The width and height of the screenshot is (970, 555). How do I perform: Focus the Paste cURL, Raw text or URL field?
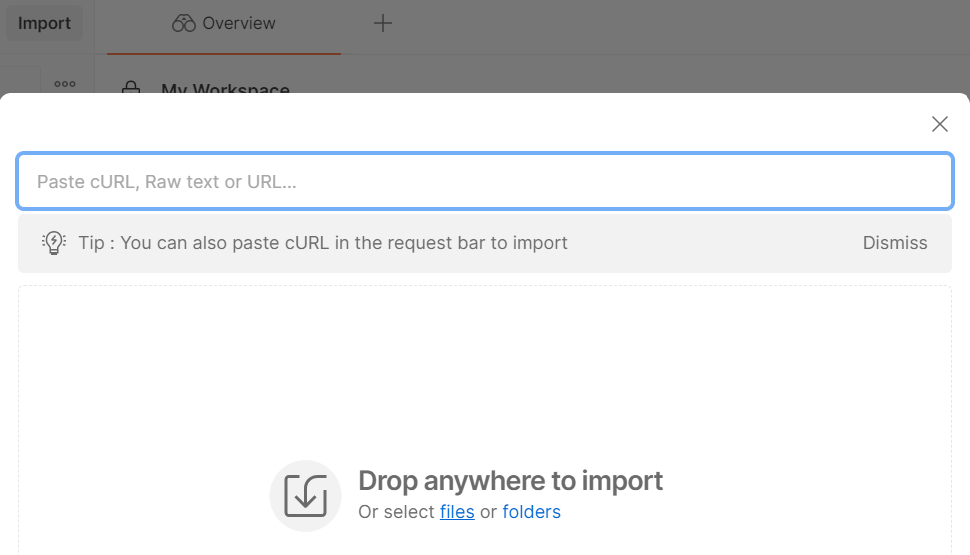point(485,182)
